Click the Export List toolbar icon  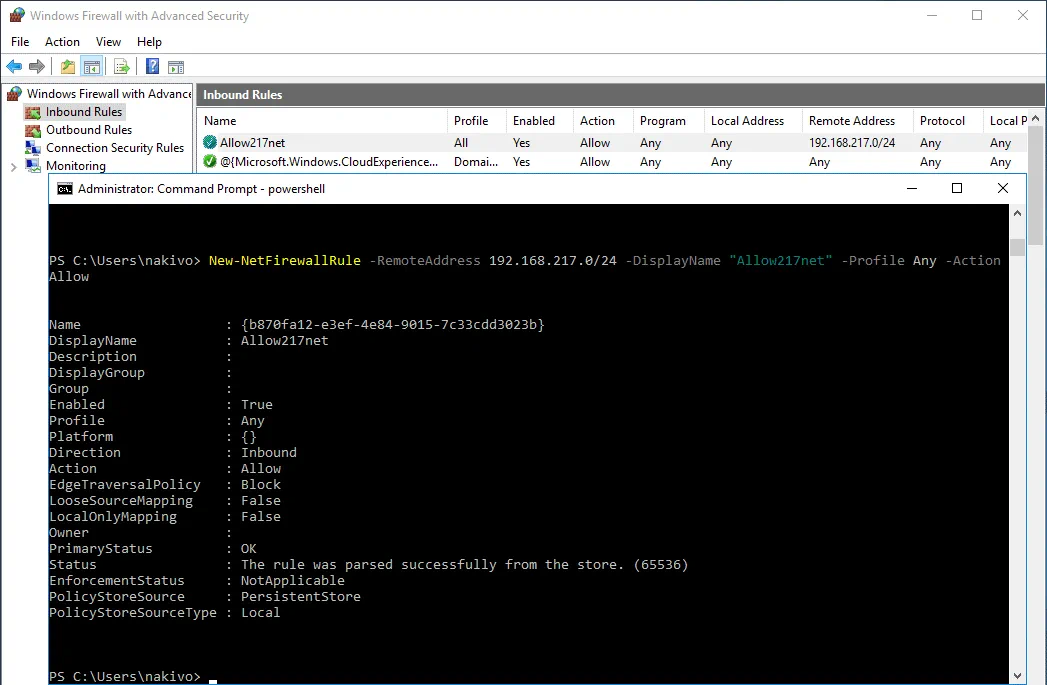(122, 67)
